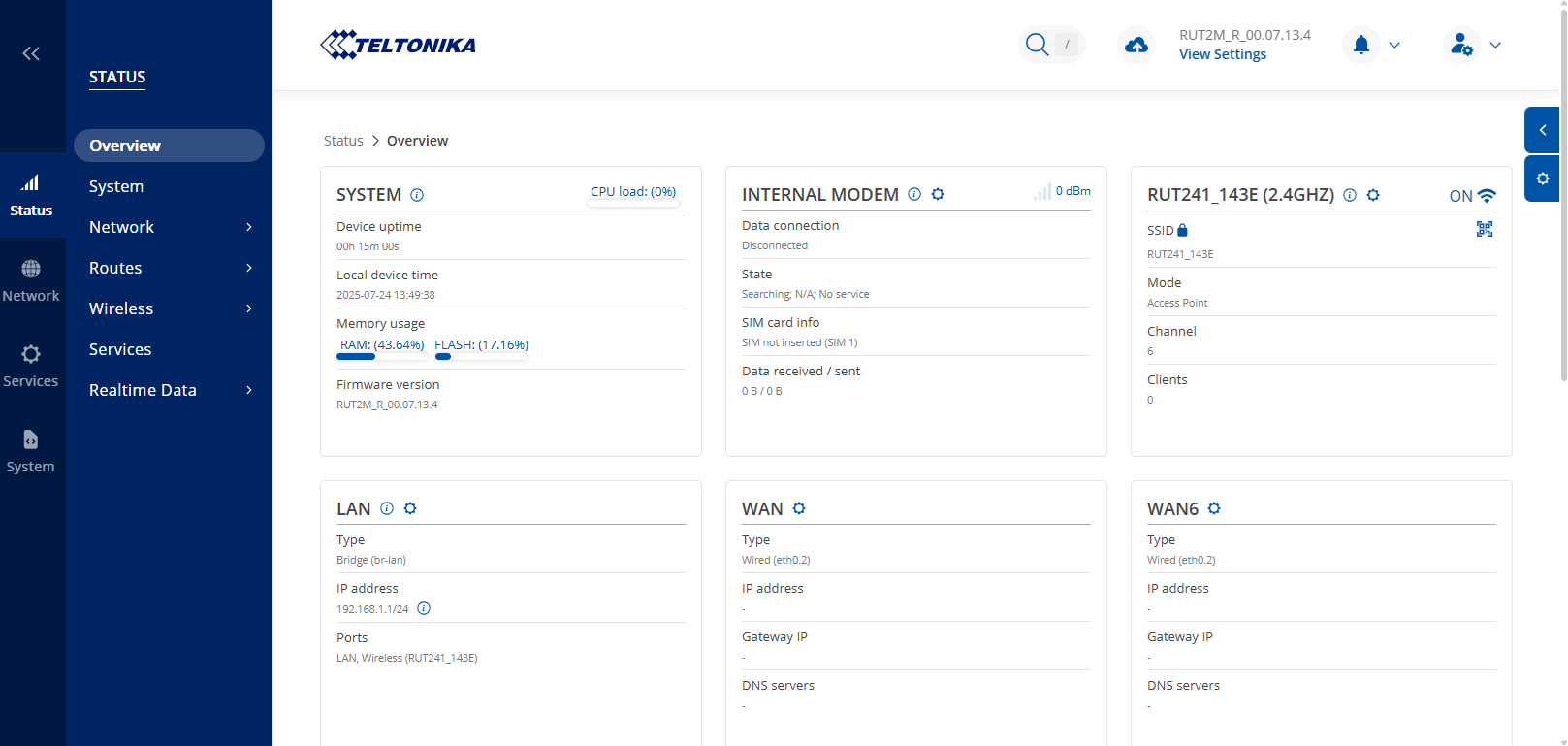Expand the right side panel arrow
This screenshot has width=1568, height=746.
(1542, 130)
